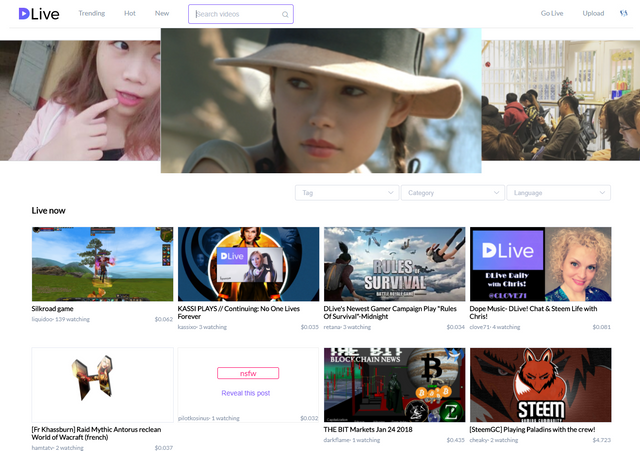Click the $0.032 payout value
This screenshot has width=640, height=451.
point(309,418)
